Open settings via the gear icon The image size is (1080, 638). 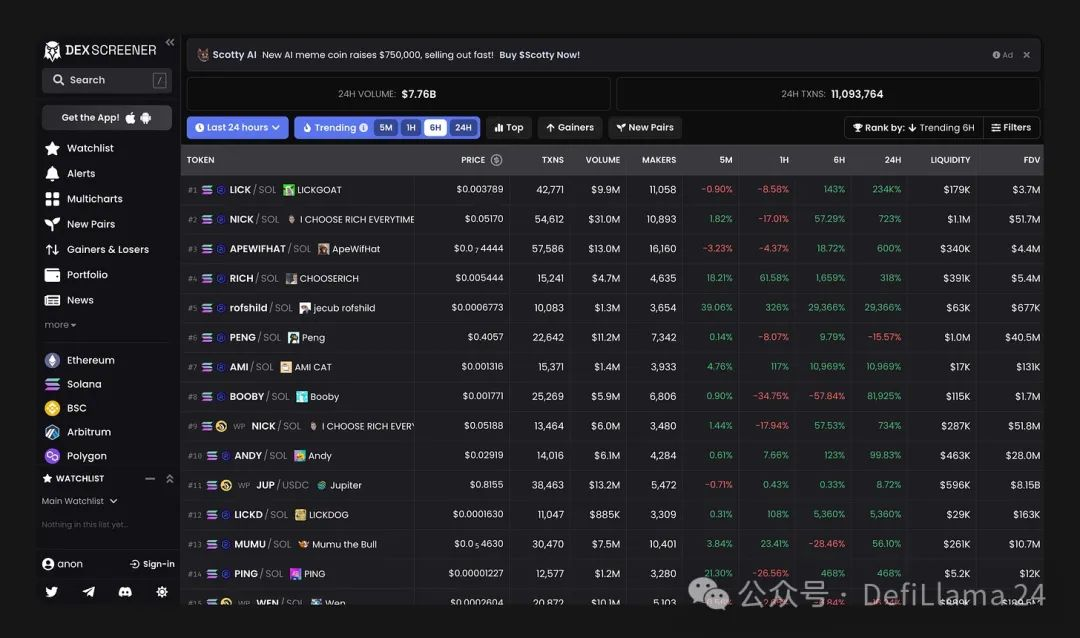162,592
